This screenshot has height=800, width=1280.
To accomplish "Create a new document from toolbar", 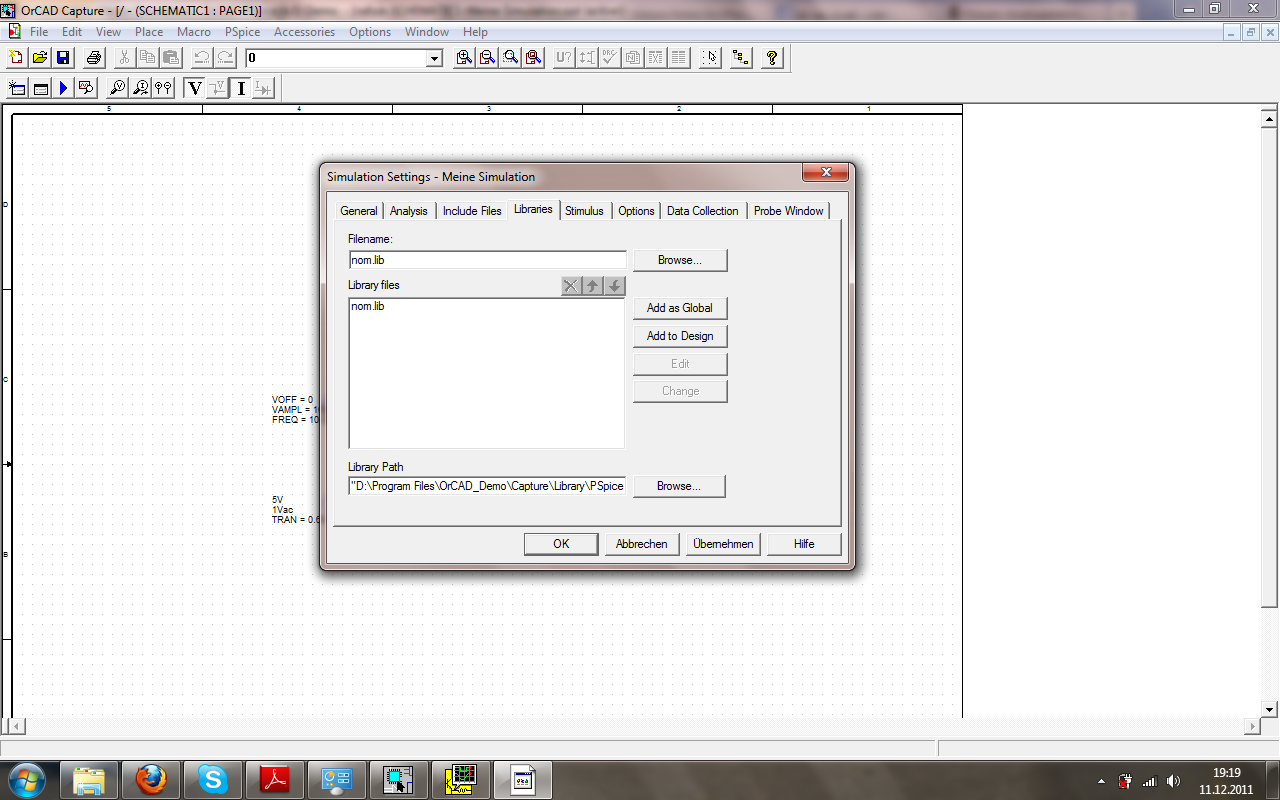I will (16, 58).
